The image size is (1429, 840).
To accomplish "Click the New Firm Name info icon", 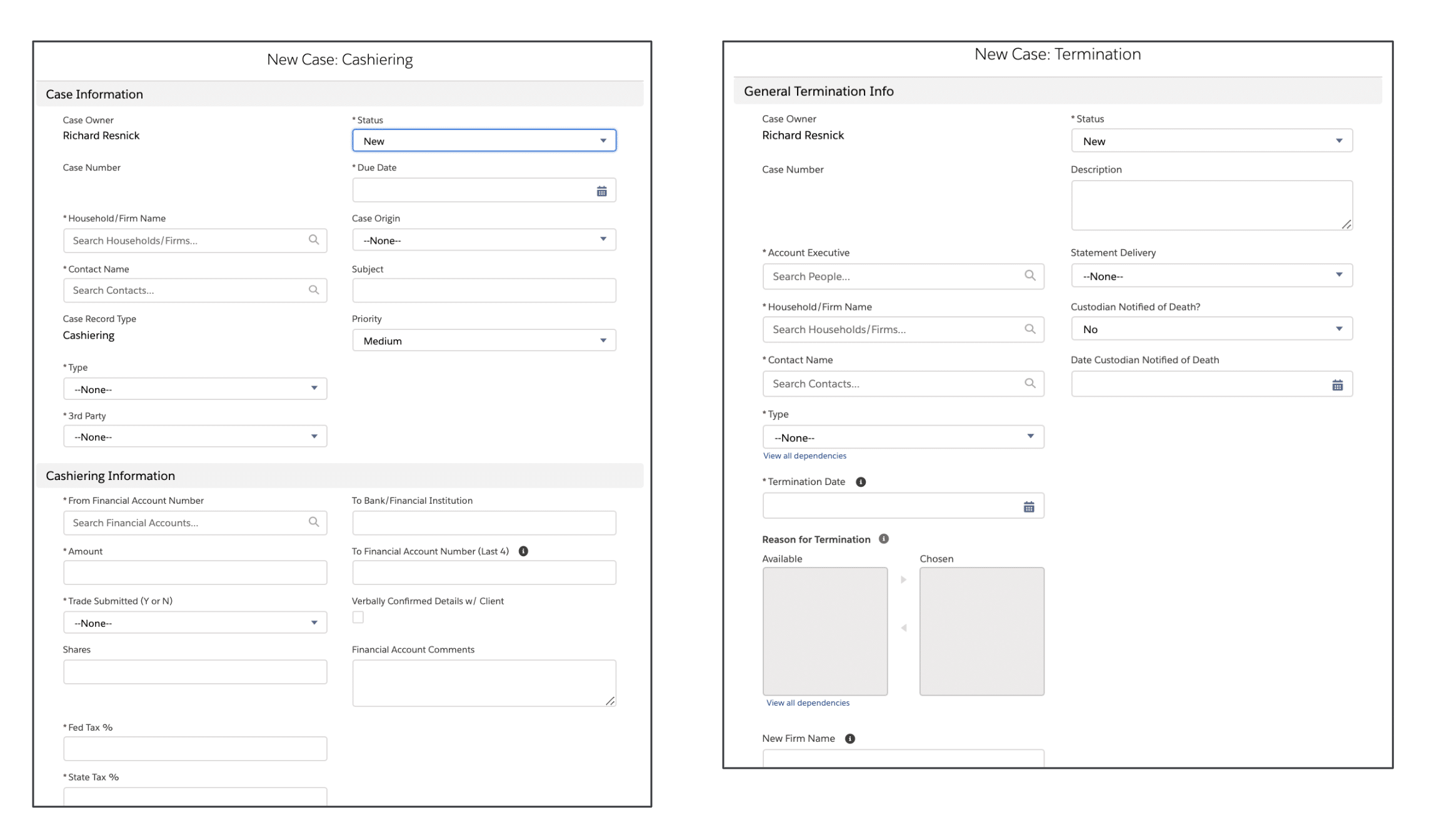I will tap(850, 739).
